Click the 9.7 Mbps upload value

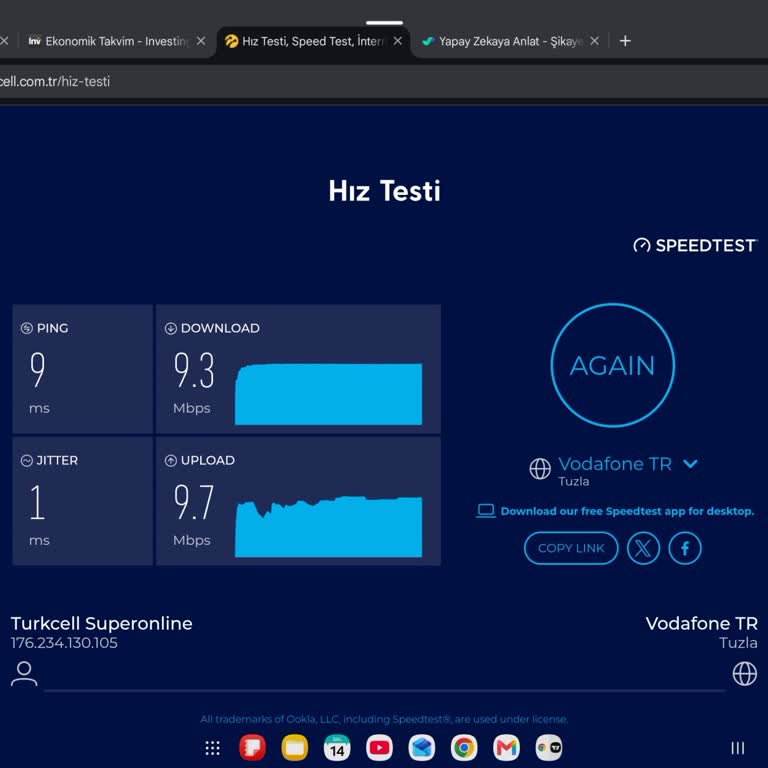194,502
